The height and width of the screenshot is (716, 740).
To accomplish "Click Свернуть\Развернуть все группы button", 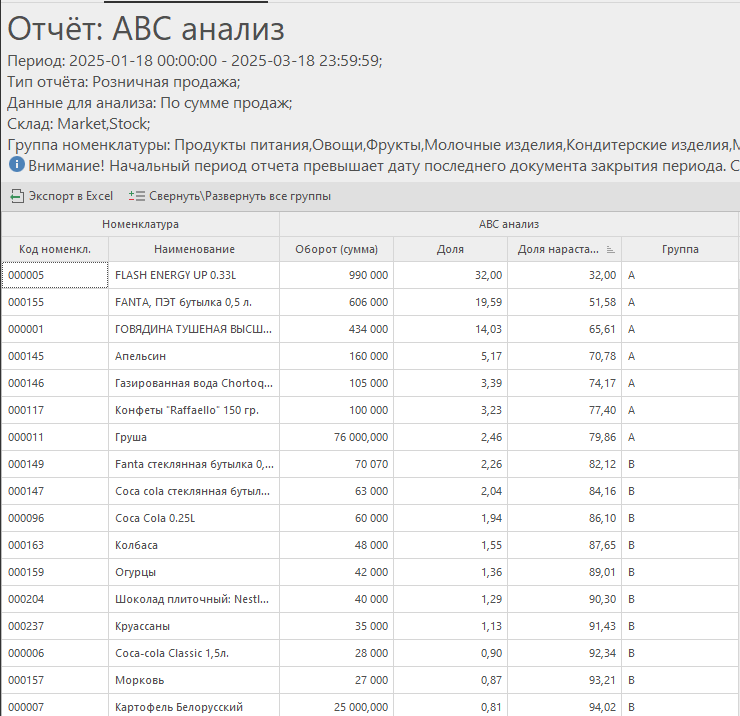I will point(230,196).
